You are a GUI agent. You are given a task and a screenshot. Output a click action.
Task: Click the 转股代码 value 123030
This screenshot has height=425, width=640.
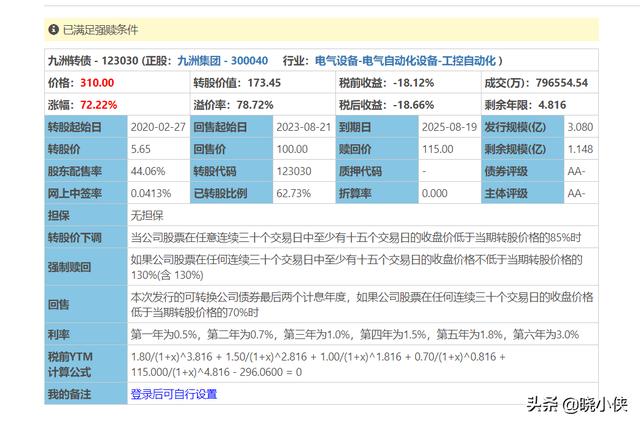click(294, 171)
